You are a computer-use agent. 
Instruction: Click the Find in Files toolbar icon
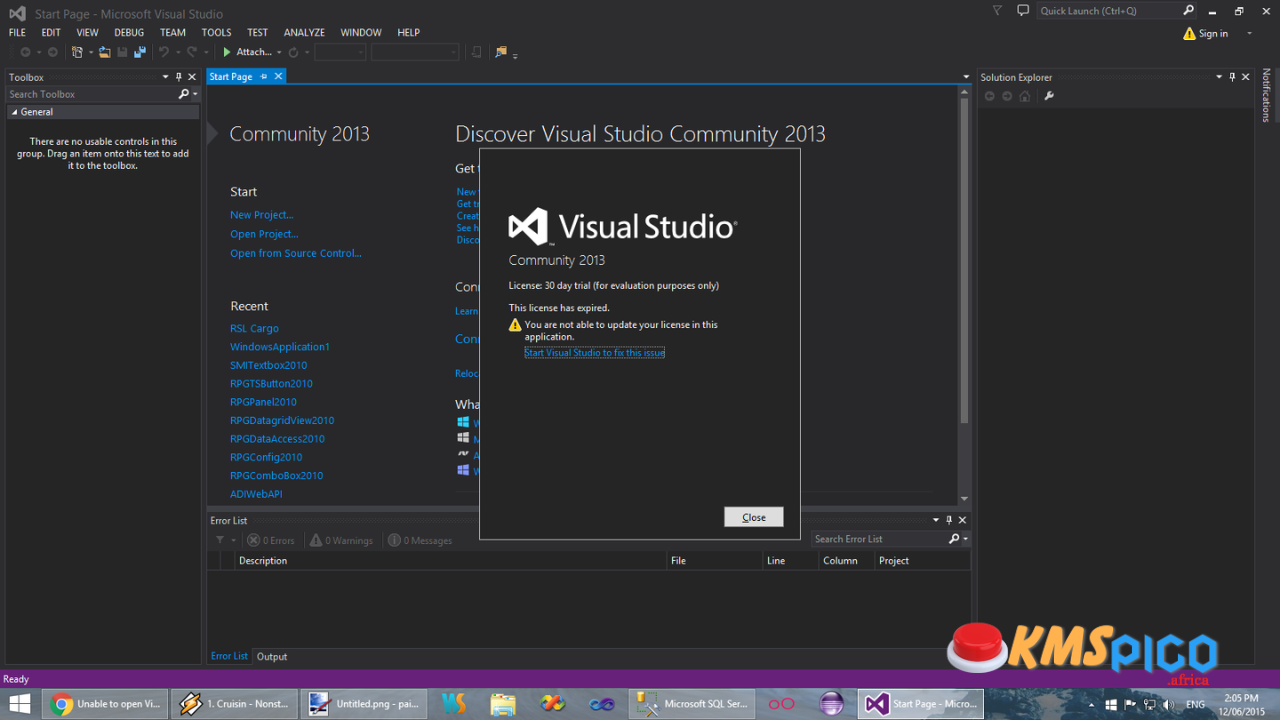501,52
